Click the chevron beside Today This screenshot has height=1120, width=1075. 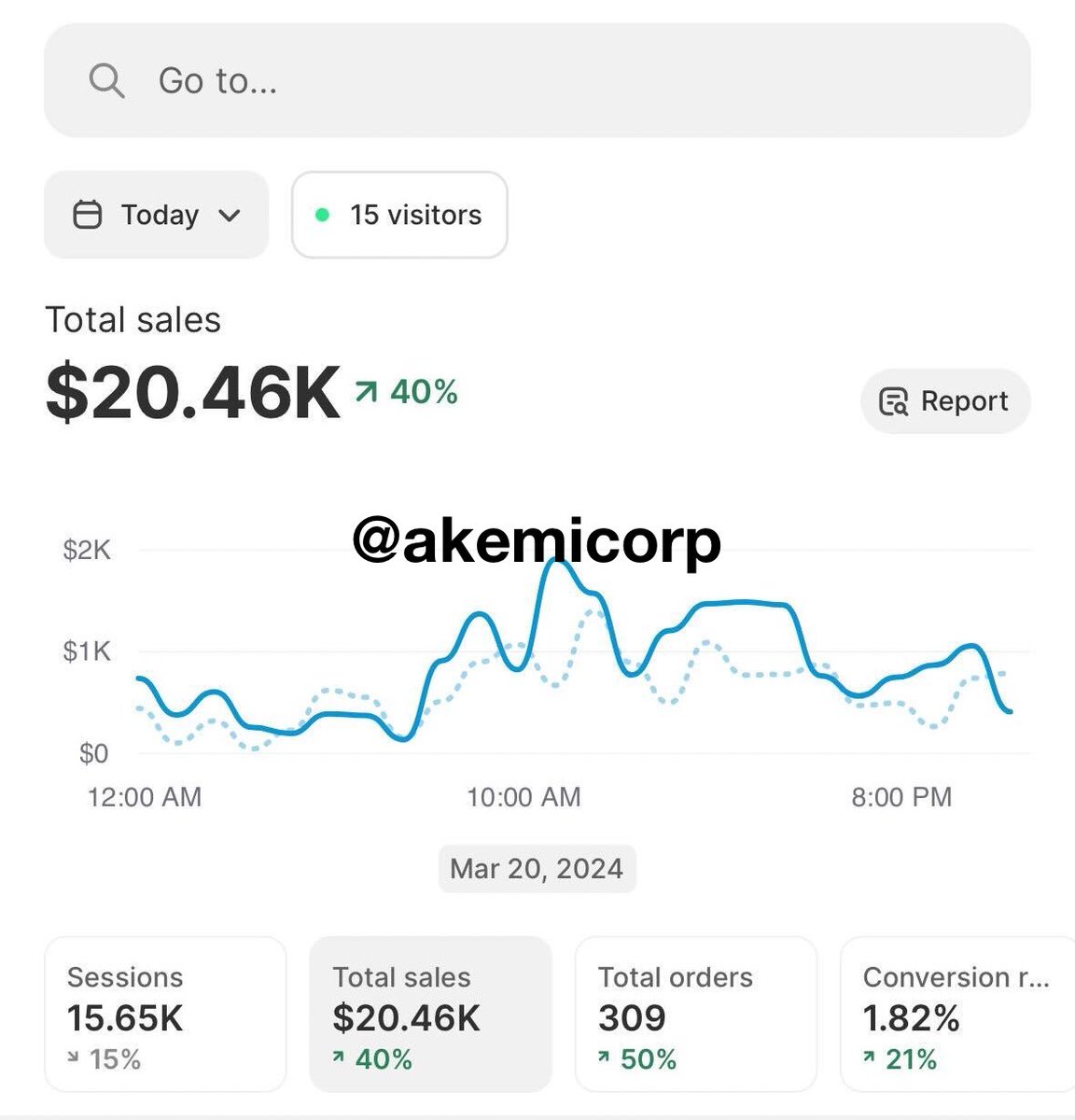[x=230, y=216]
